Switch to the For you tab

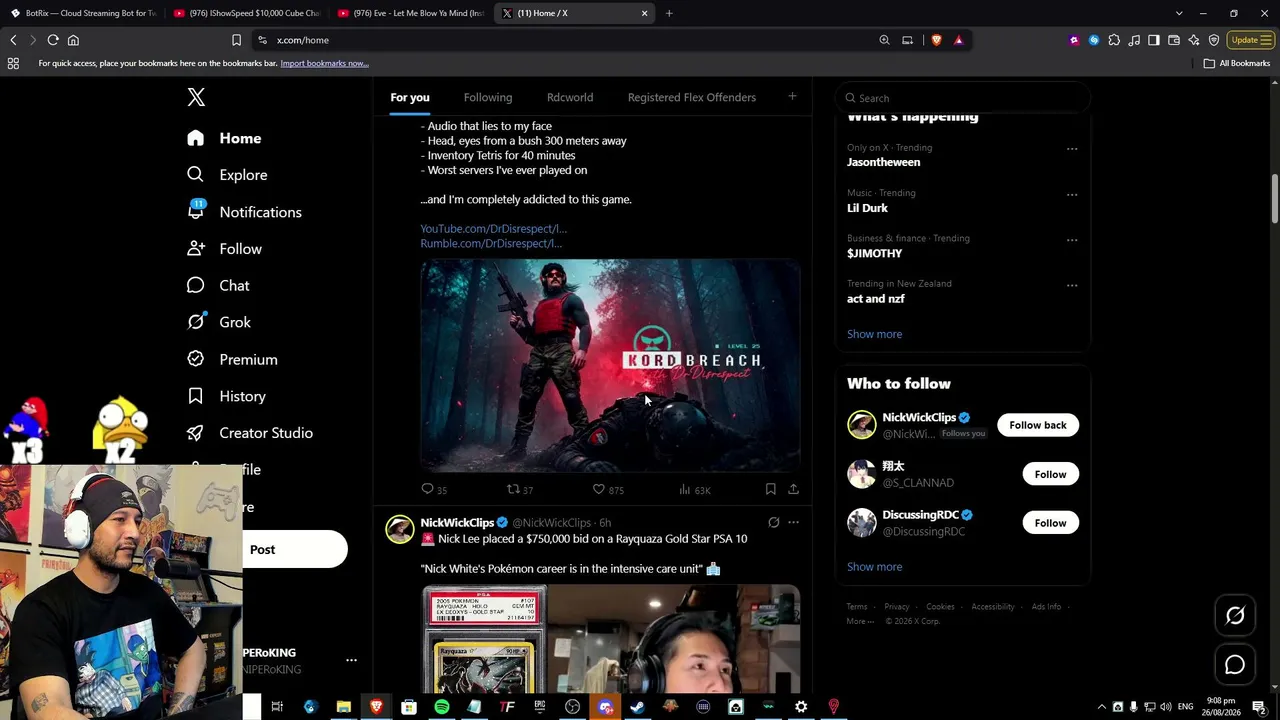(410, 97)
